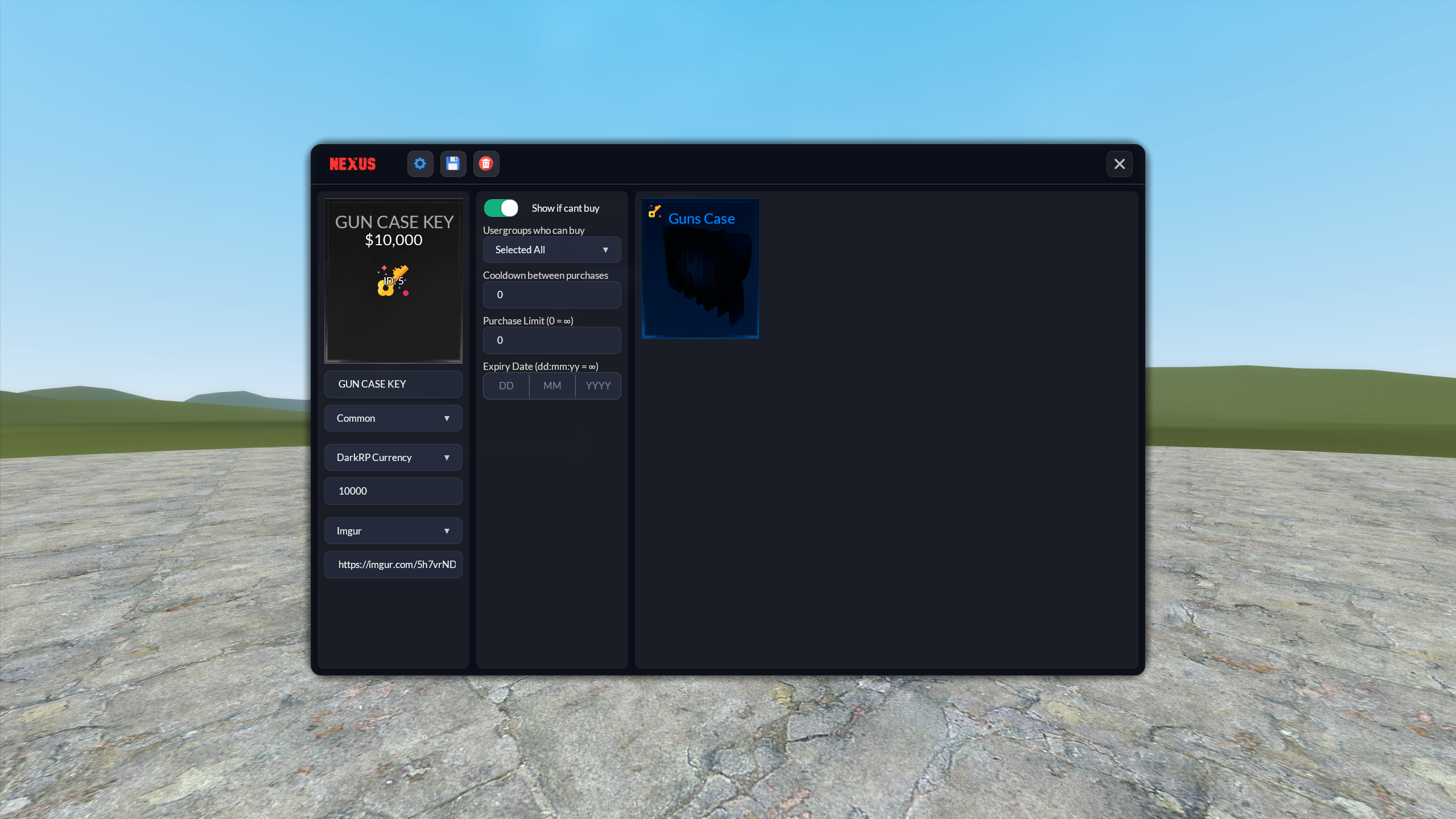Open the DarkRP Currency dropdown

click(x=393, y=458)
